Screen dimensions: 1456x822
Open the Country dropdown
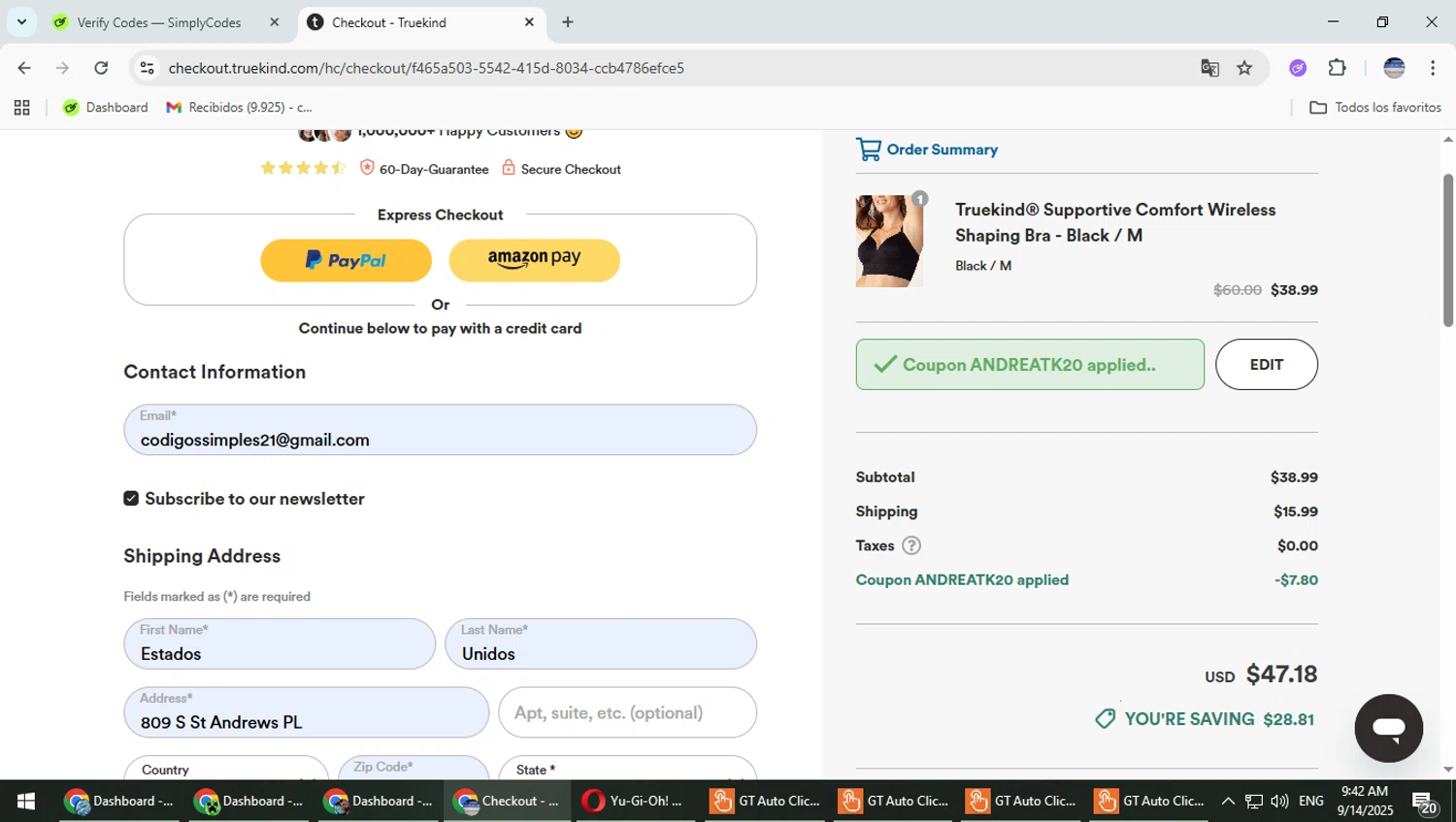[226, 768]
